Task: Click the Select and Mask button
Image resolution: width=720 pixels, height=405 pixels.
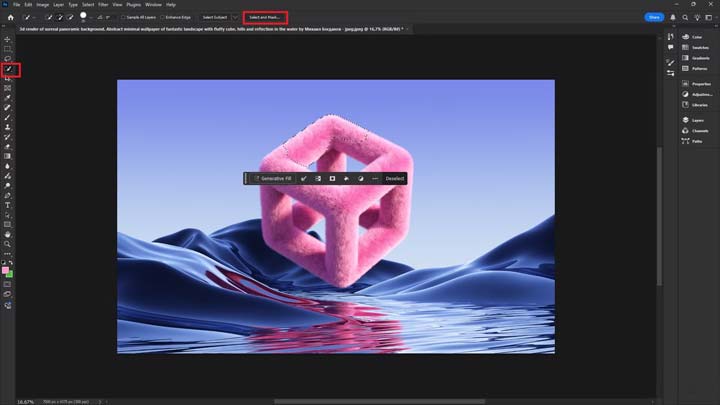Action: (265, 17)
